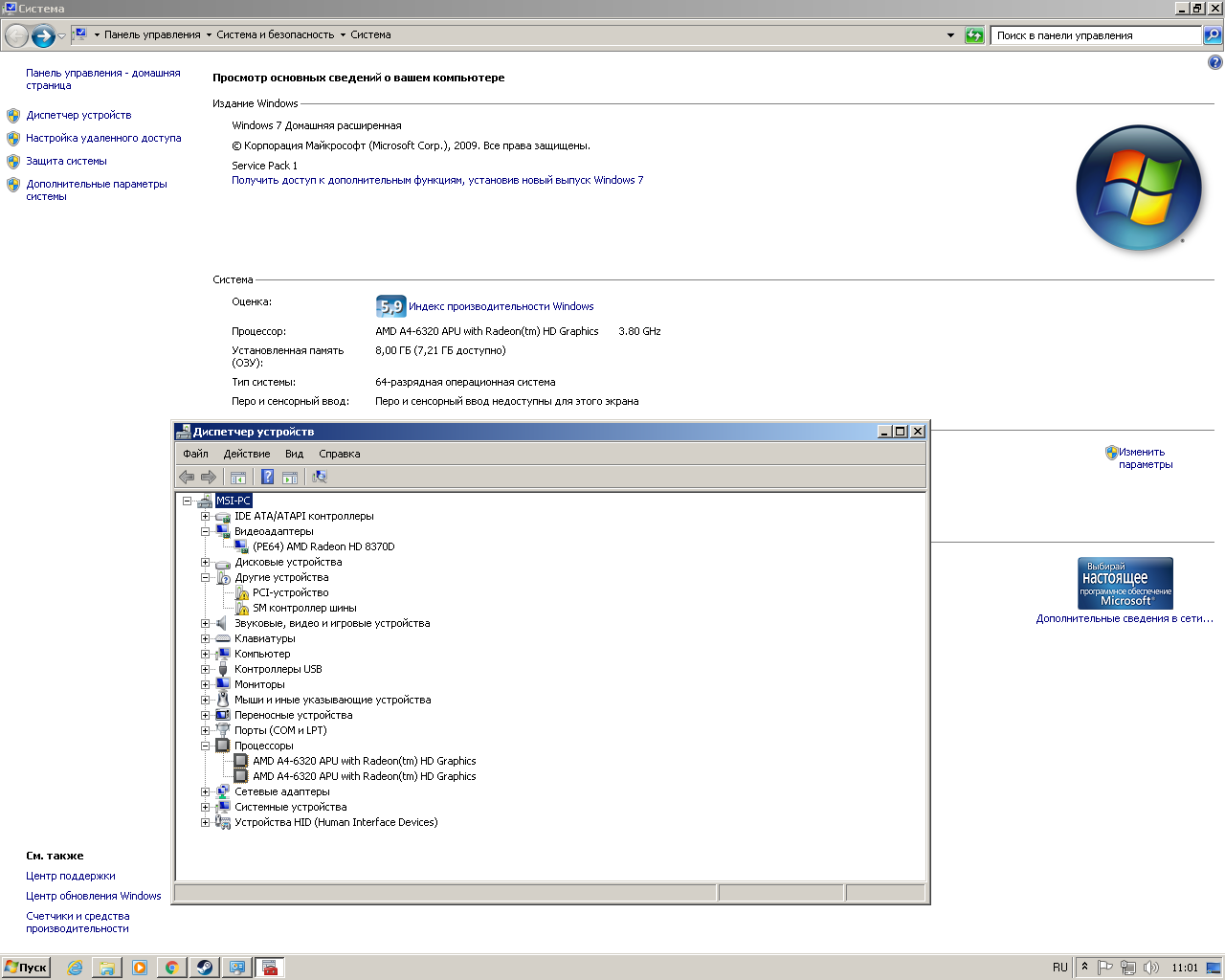Click the Control Panel search field
Screen dimensions: 1225x980
(x=1096, y=35)
